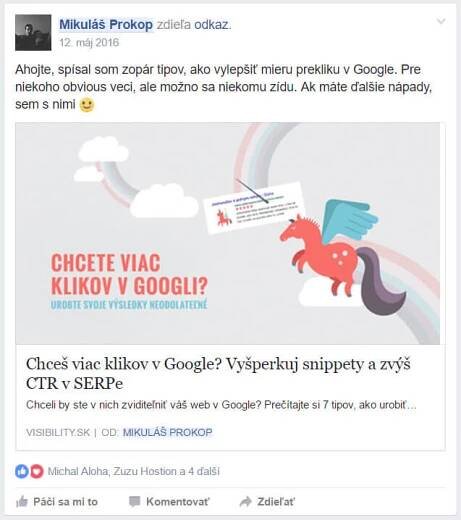Image resolution: width=461 pixels, height=520 pixels.
Task: Click Mikuláš Prokop profile picture
Action: pos(33,33)
